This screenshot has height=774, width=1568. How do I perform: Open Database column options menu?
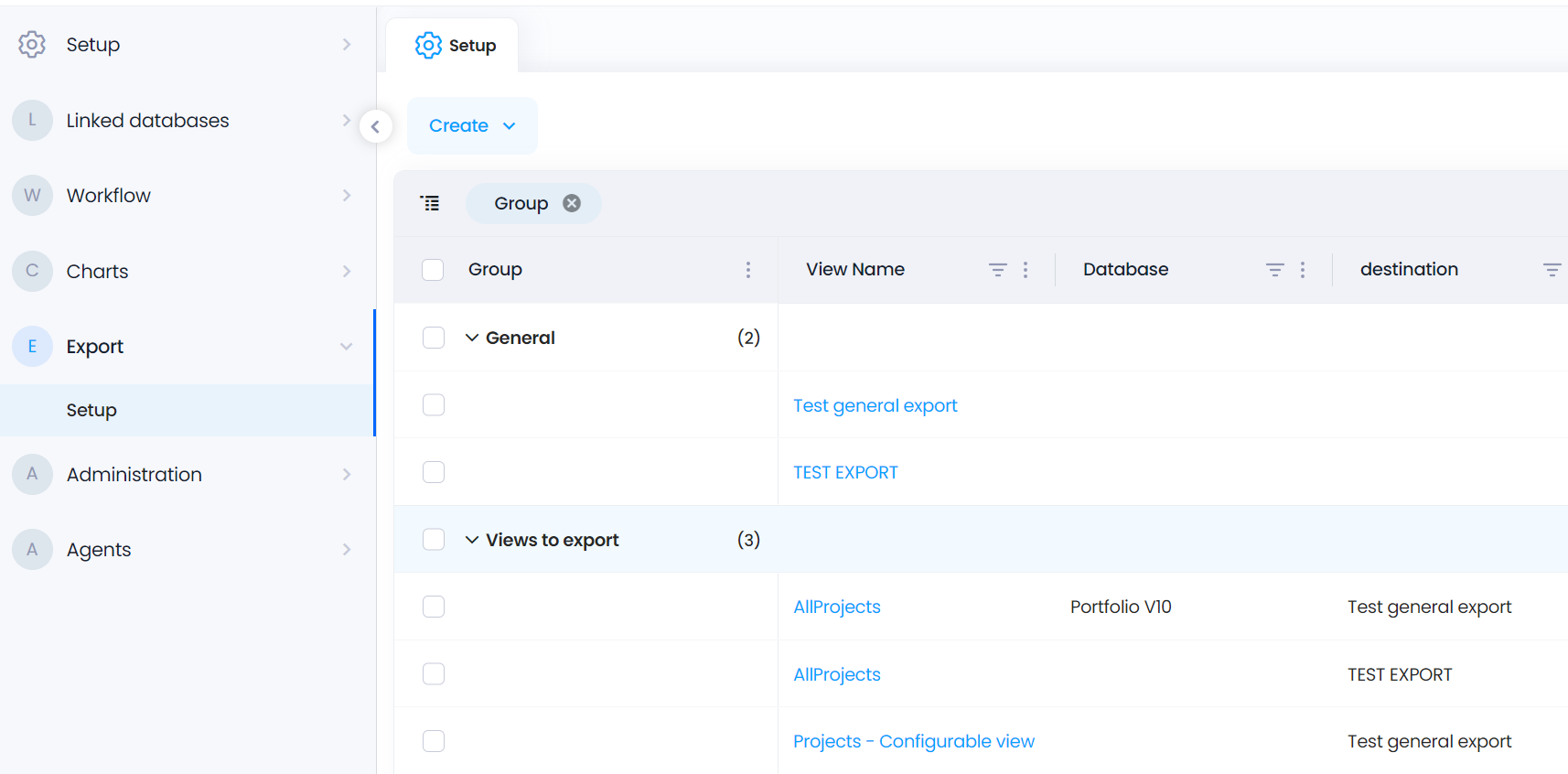[x=1303, y=270]
